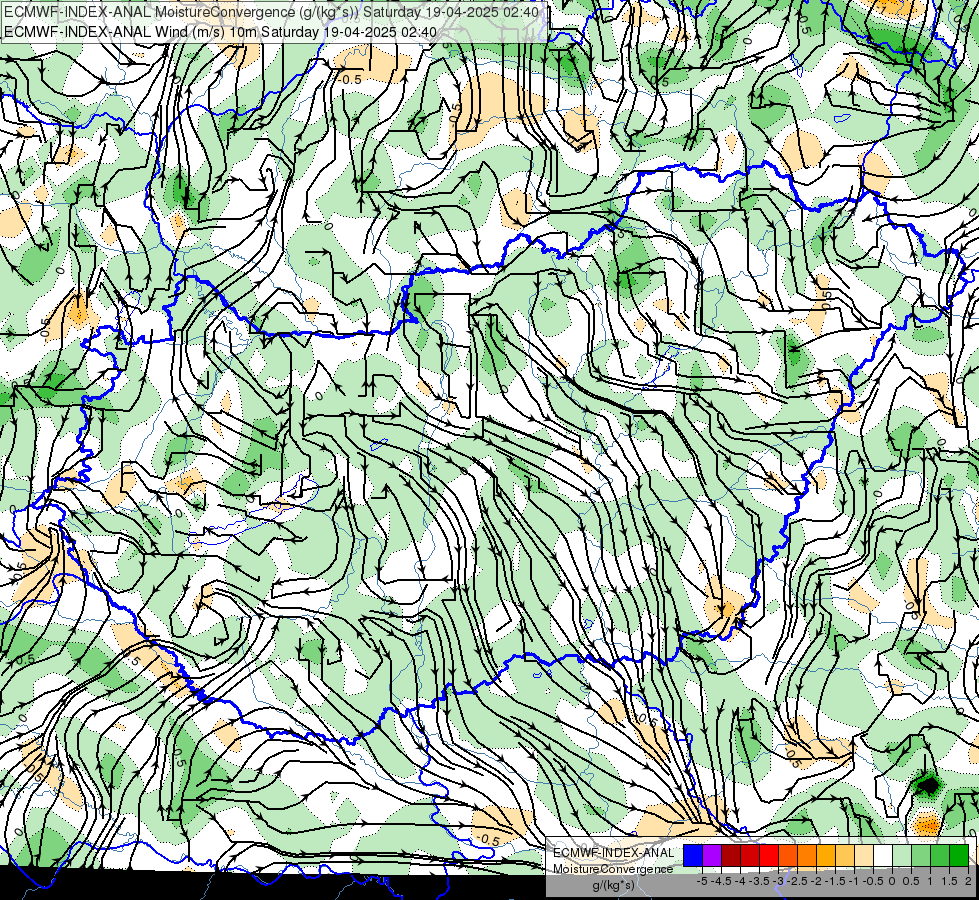The image size is (979, 900).
Task: Click the legend scale value '-4.5'
Action: pos(722,881)
